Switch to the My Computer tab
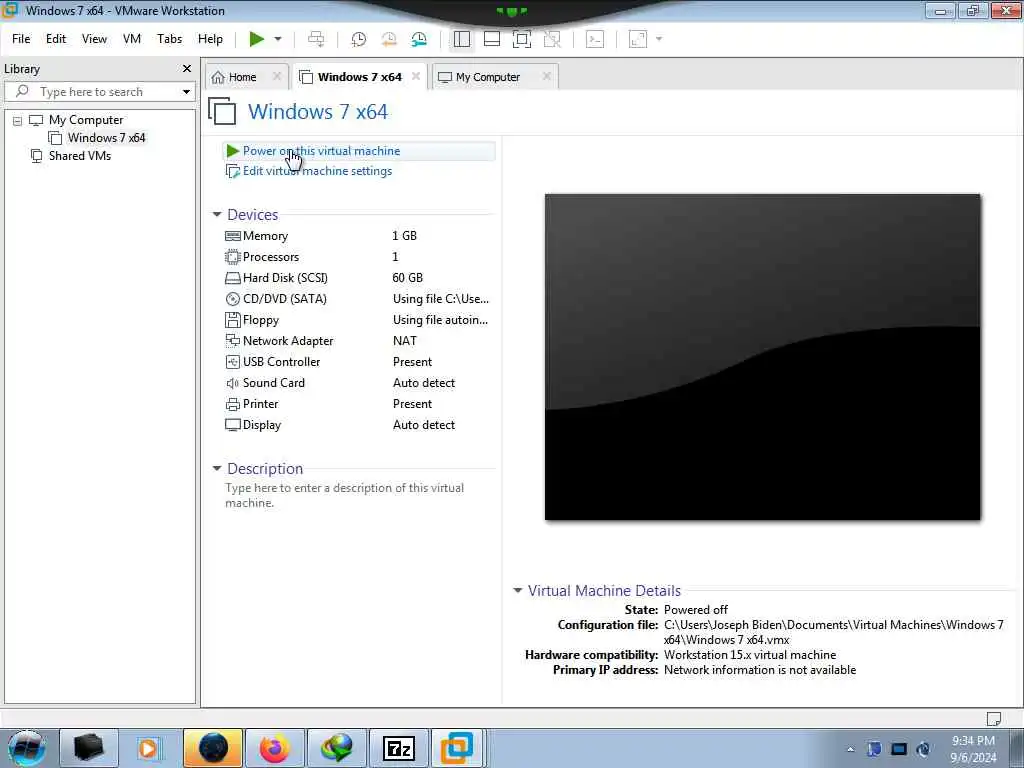1024x768 pixels. point(488,77)
